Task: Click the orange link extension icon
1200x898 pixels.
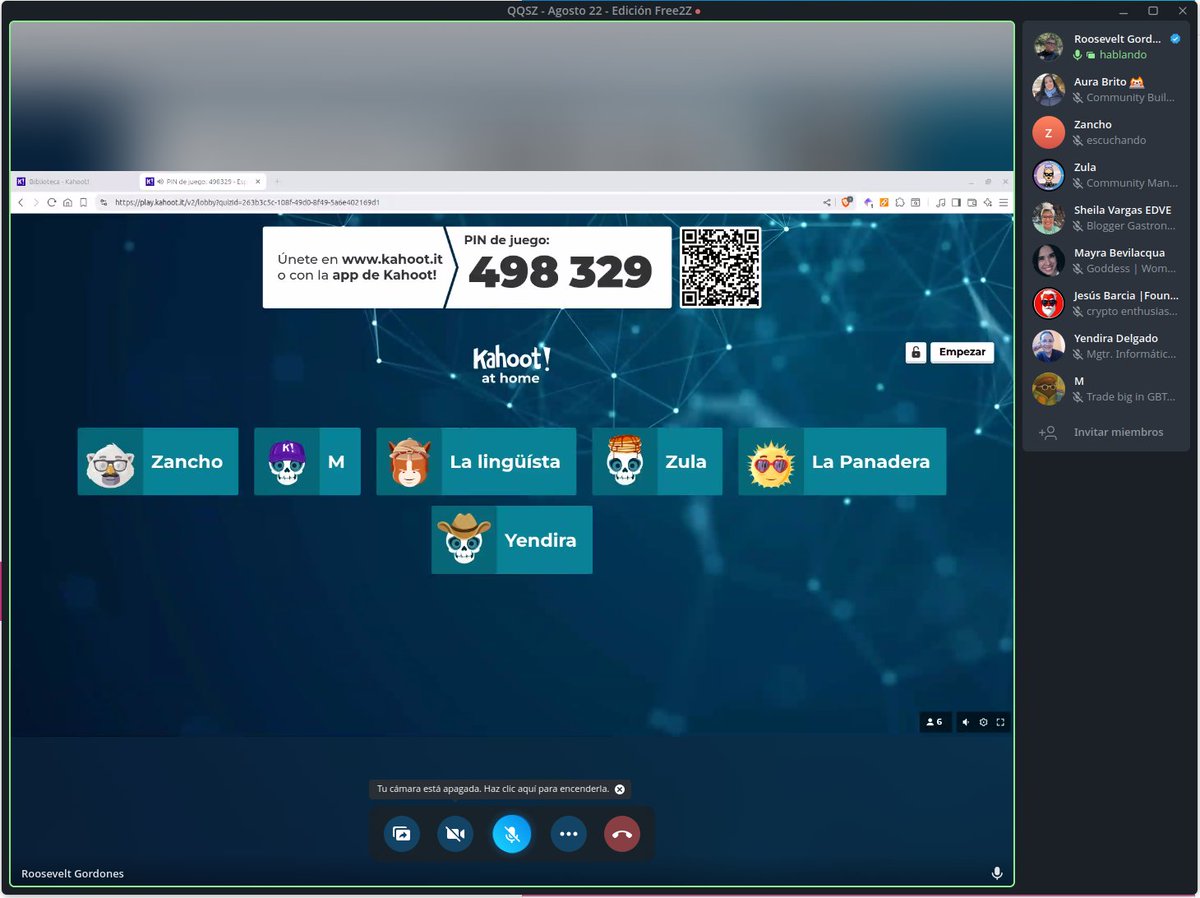Action: click(x=884, y=202)
